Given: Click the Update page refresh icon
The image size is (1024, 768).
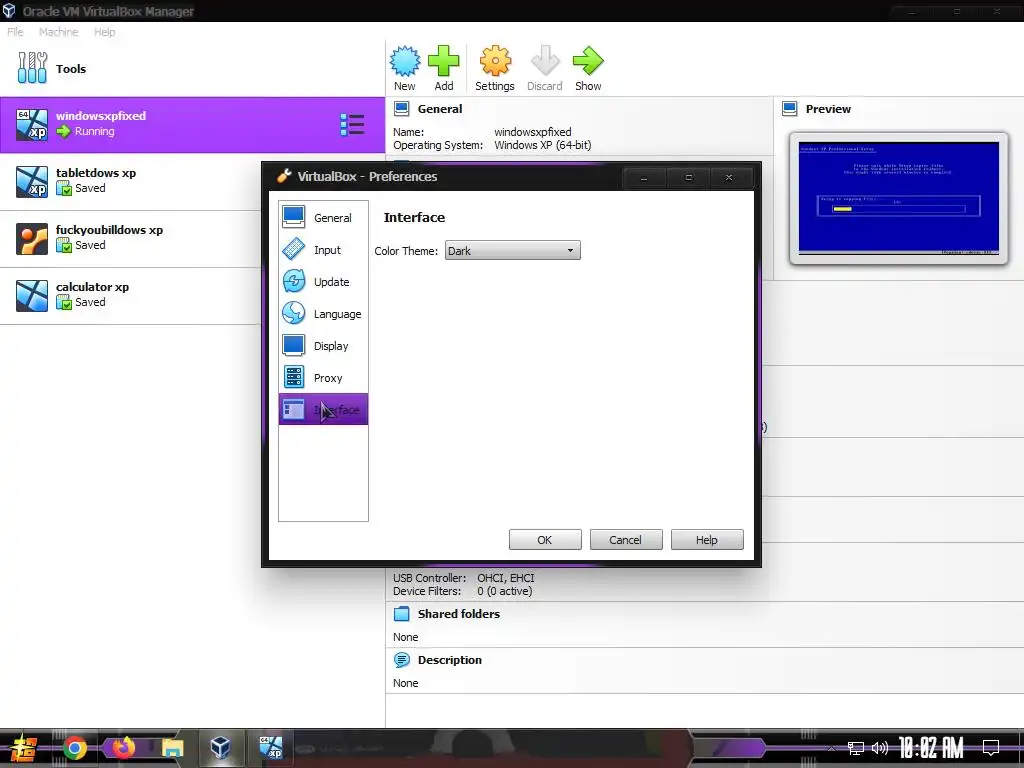Looking at the screenshot, I should 294,281.
